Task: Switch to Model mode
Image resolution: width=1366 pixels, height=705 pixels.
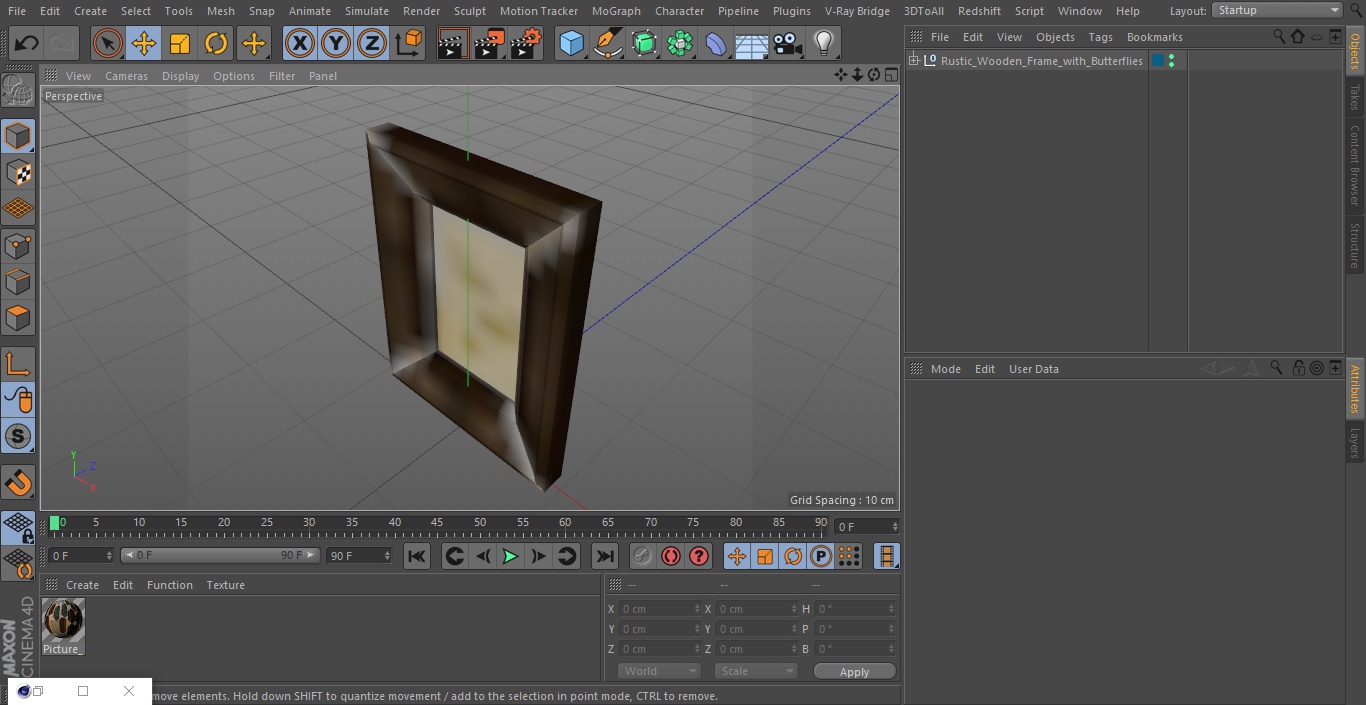Action: [18, 136]
